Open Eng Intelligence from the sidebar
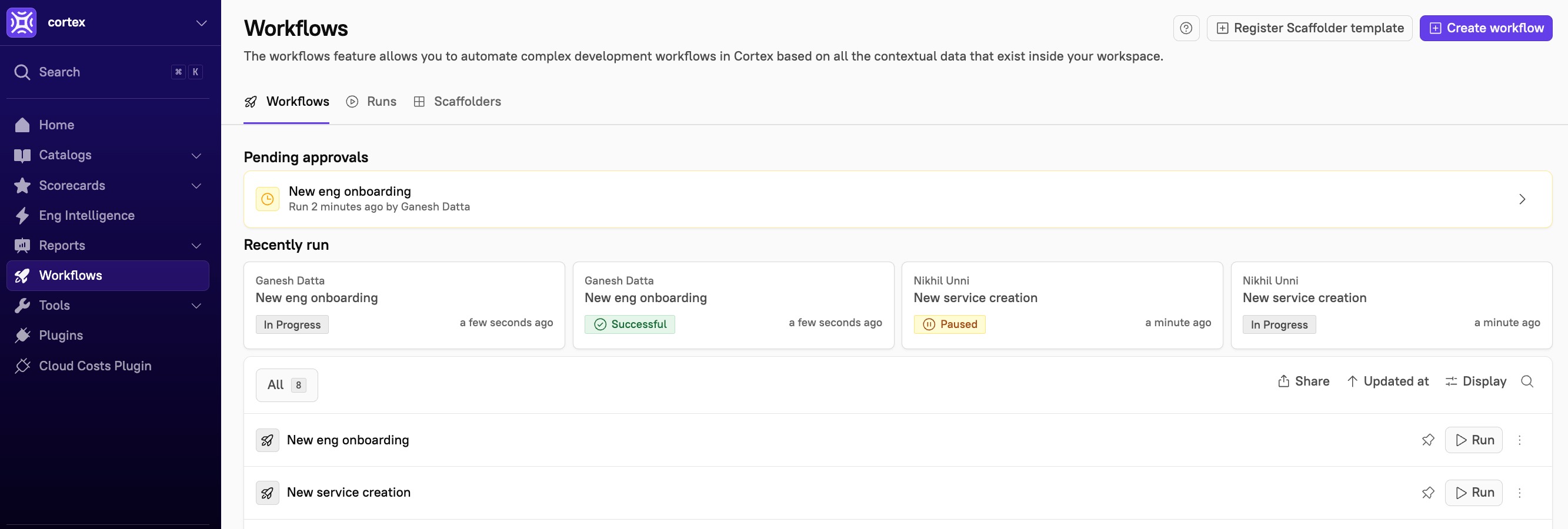Screen dimensions: 1568x529 pyautogui.click(x=86, y=215)
